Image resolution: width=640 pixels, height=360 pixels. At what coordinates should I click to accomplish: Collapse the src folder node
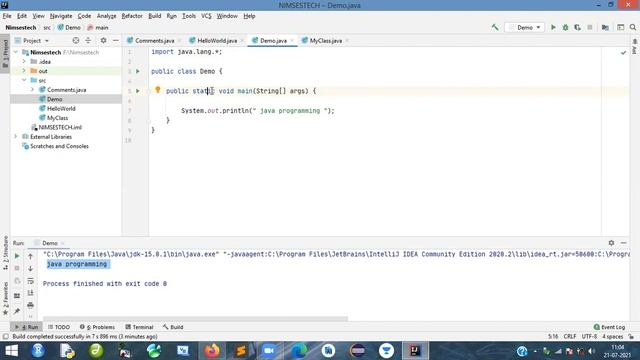pos(24,80)
